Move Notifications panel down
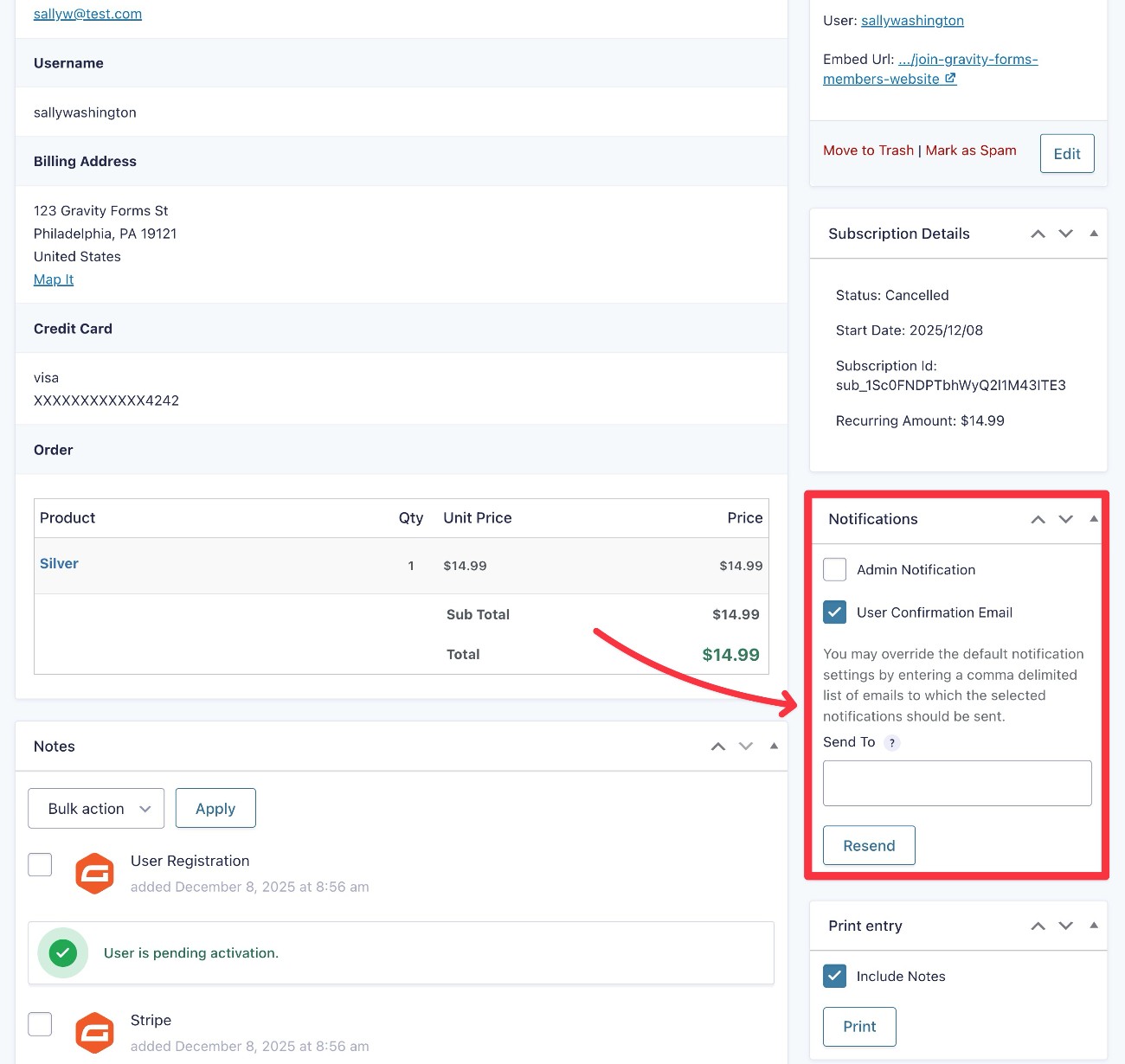 tap(1066, 519)
